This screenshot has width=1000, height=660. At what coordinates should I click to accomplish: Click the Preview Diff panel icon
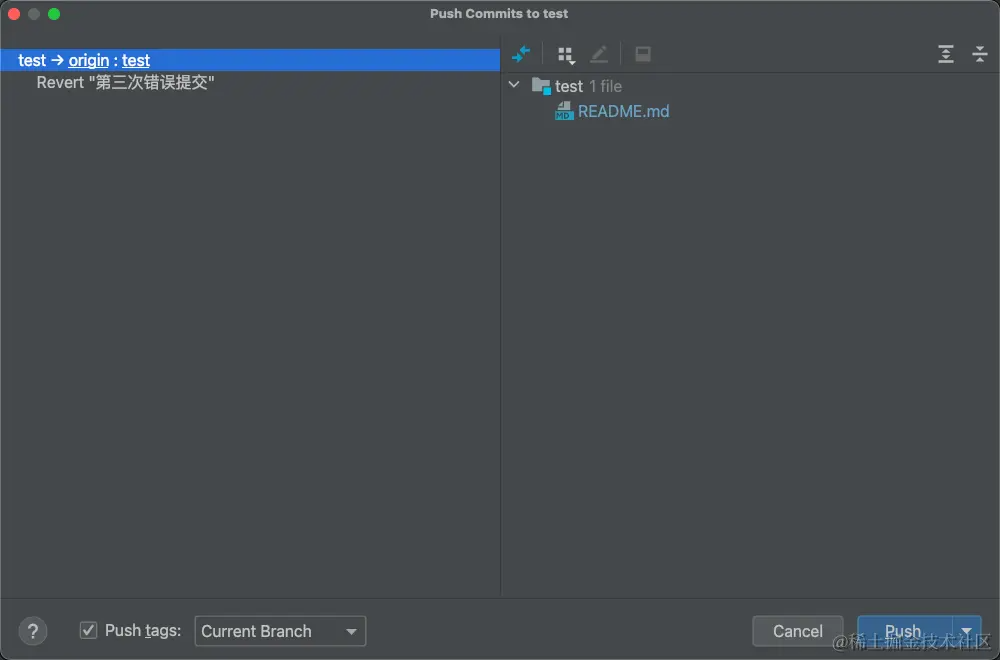643,54
